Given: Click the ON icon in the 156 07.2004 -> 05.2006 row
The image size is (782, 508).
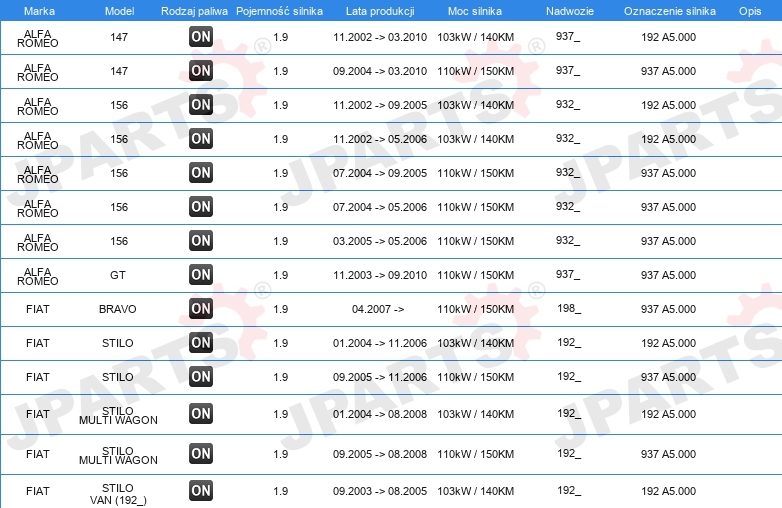Looking at the screenshot, I should pos(201,206).
